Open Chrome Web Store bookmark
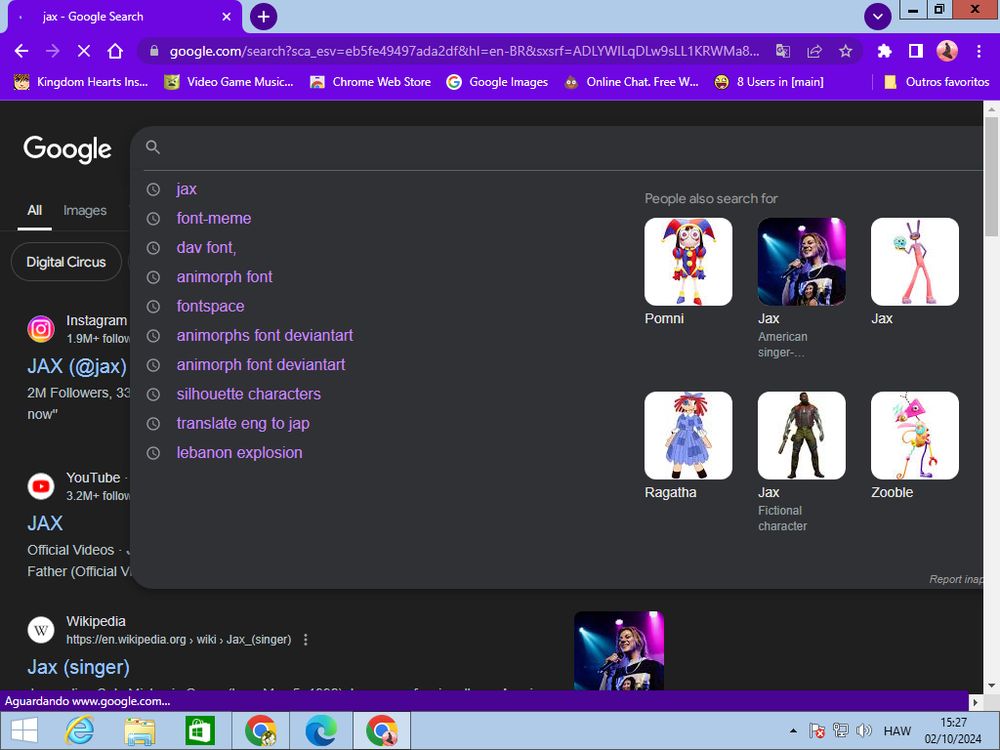Image resolution: width=1000 pixels, height=750 pixels. point(370,82)
